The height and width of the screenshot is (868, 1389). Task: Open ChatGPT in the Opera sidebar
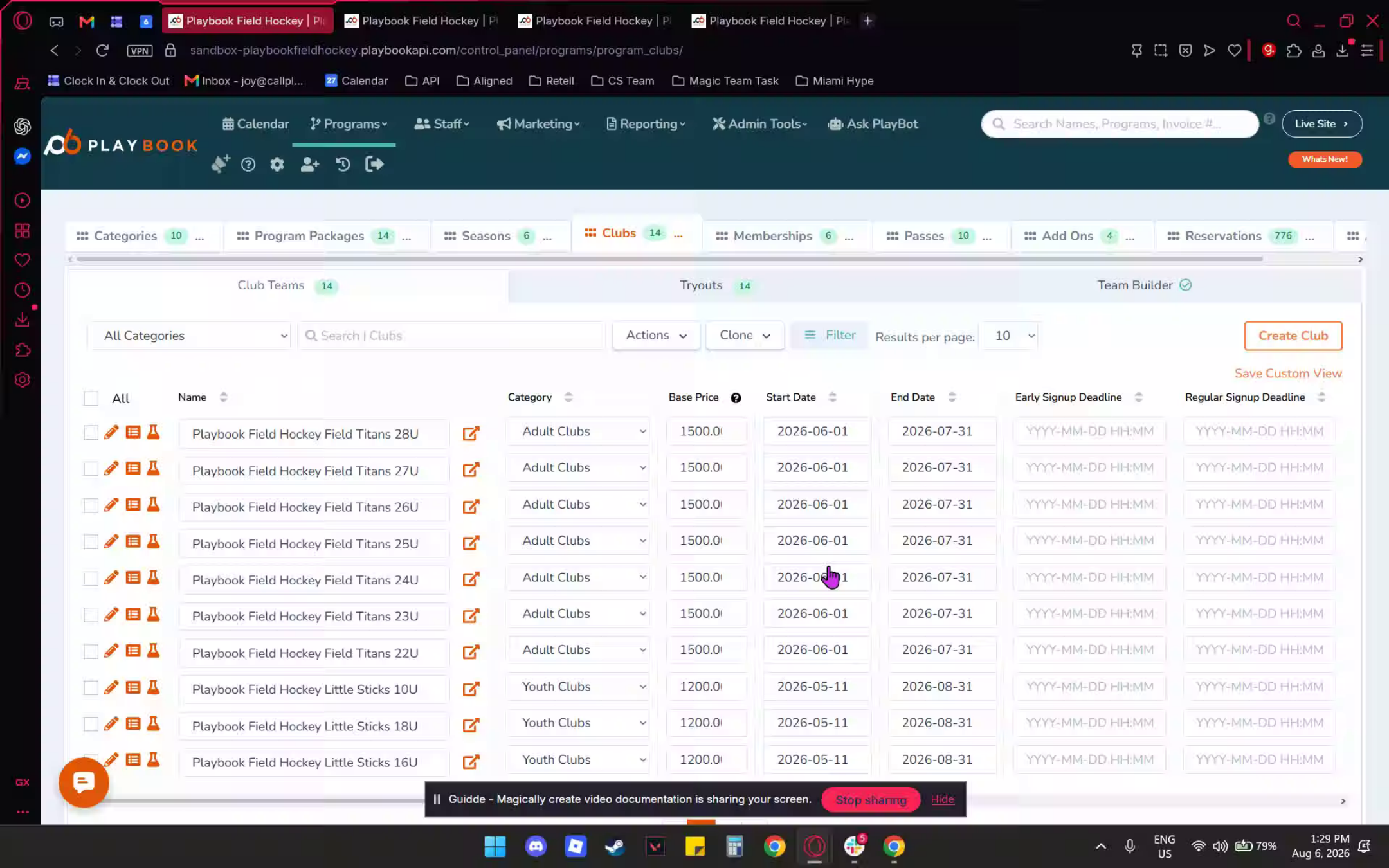click(23, 126)
